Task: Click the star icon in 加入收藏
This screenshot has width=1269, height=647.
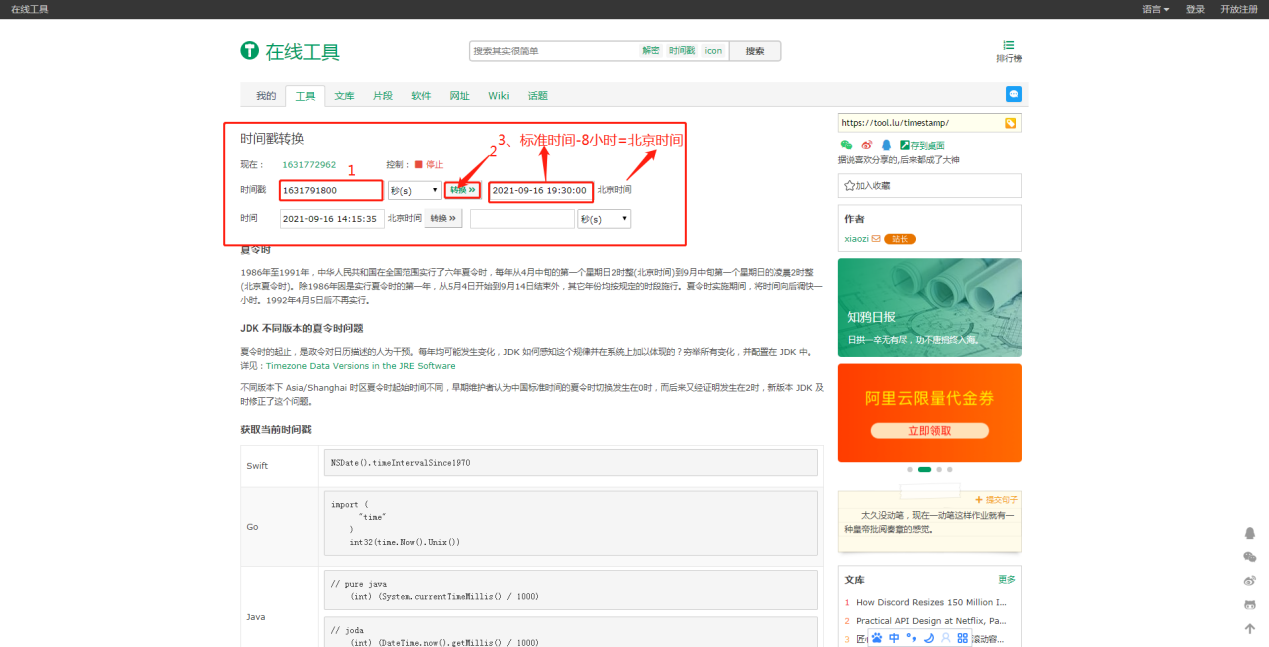Action: tap(850, 186)
